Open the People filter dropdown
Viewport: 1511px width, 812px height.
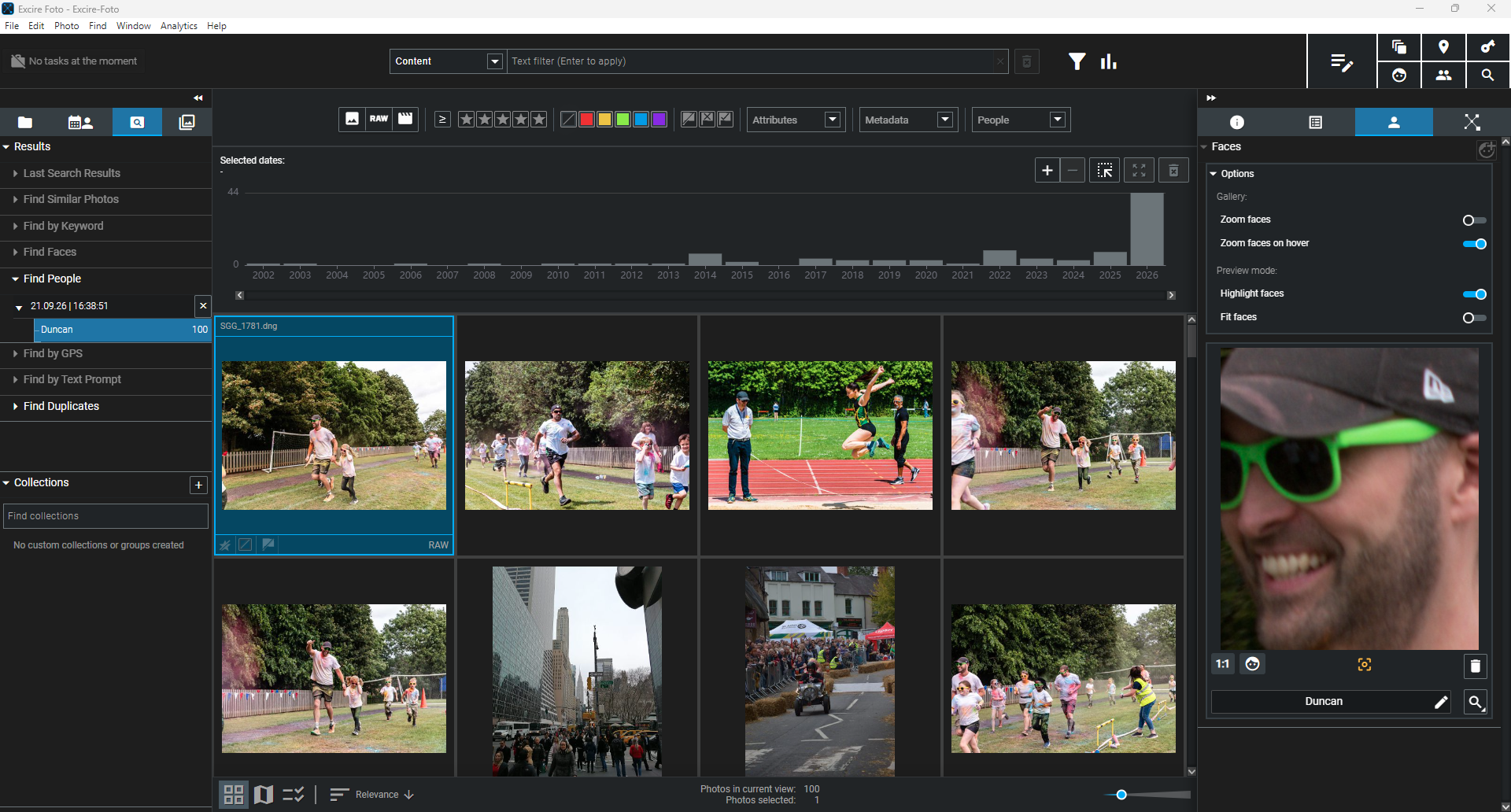click(1021, 120)
